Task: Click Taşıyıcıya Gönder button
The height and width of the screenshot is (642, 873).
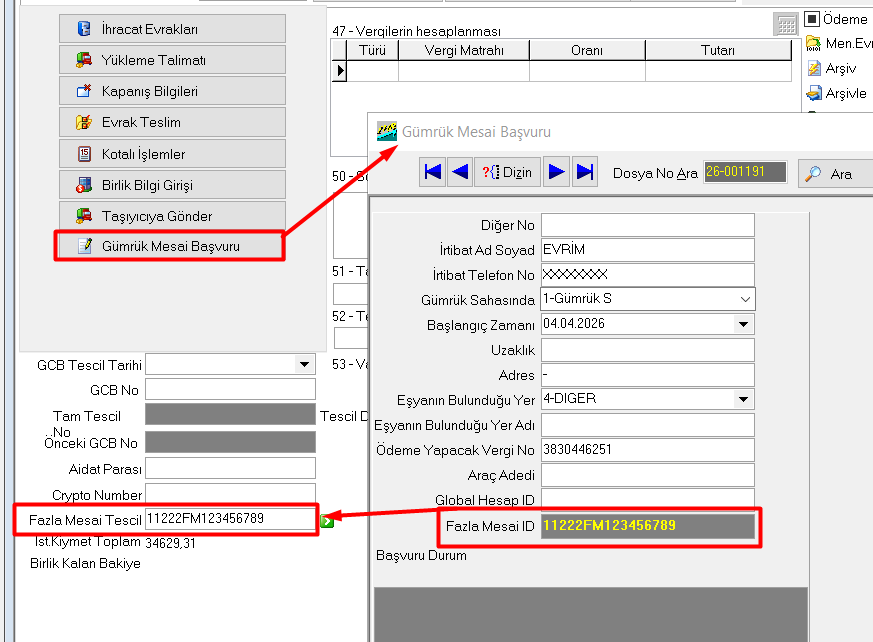Action: 171,216
